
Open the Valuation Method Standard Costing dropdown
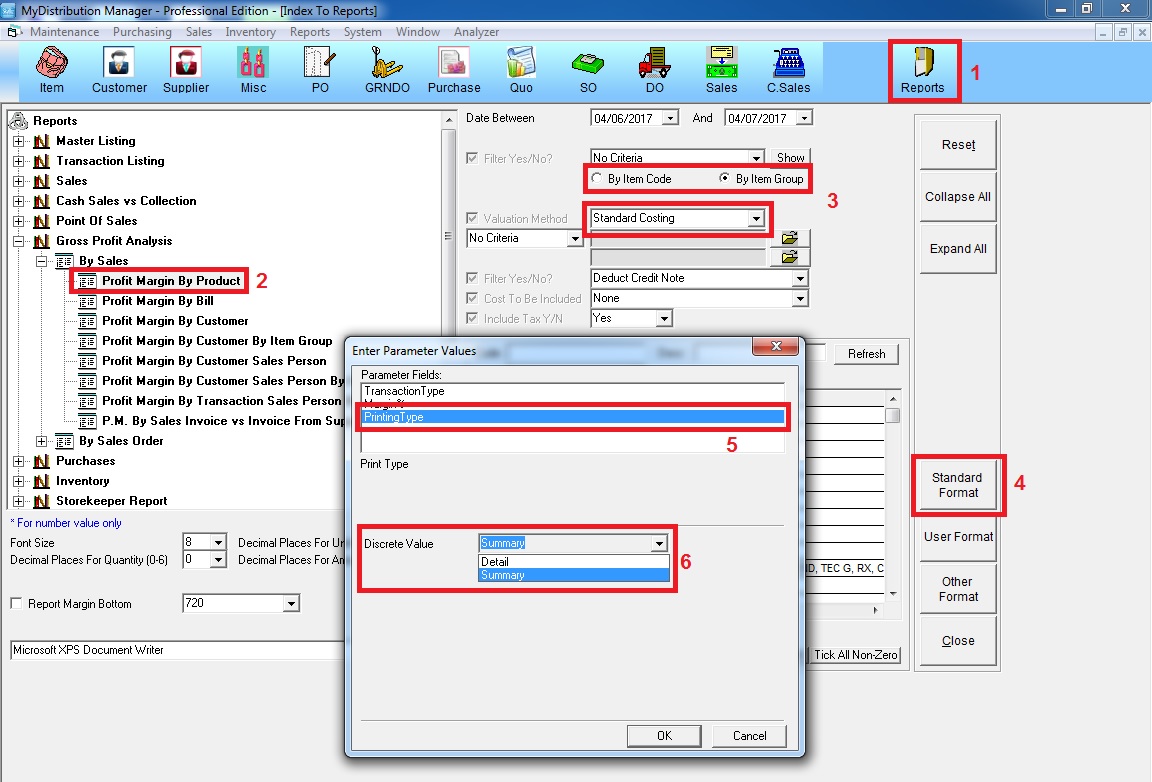(x=756, y=218)
